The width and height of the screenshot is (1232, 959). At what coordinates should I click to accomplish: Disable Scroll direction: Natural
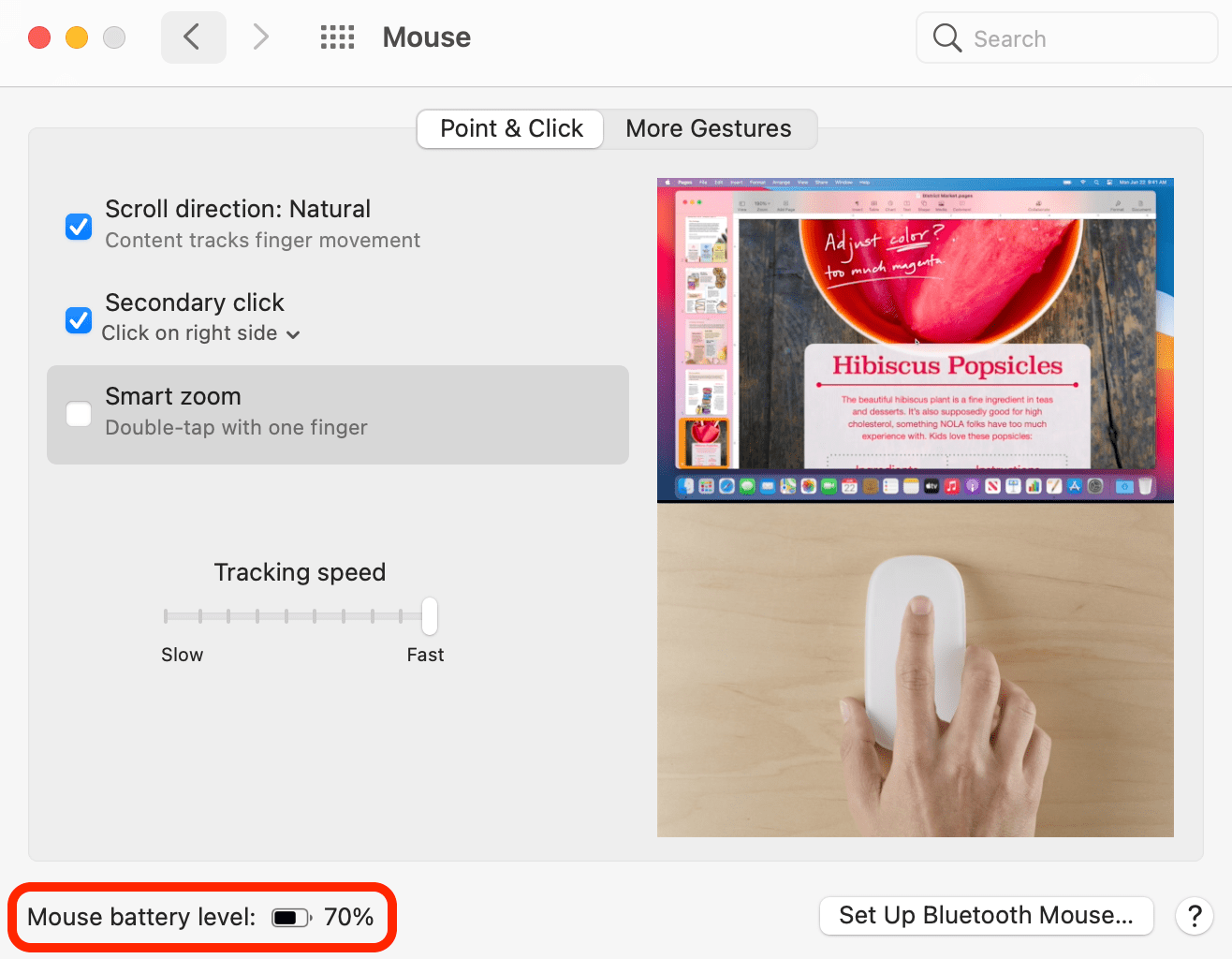78,226
